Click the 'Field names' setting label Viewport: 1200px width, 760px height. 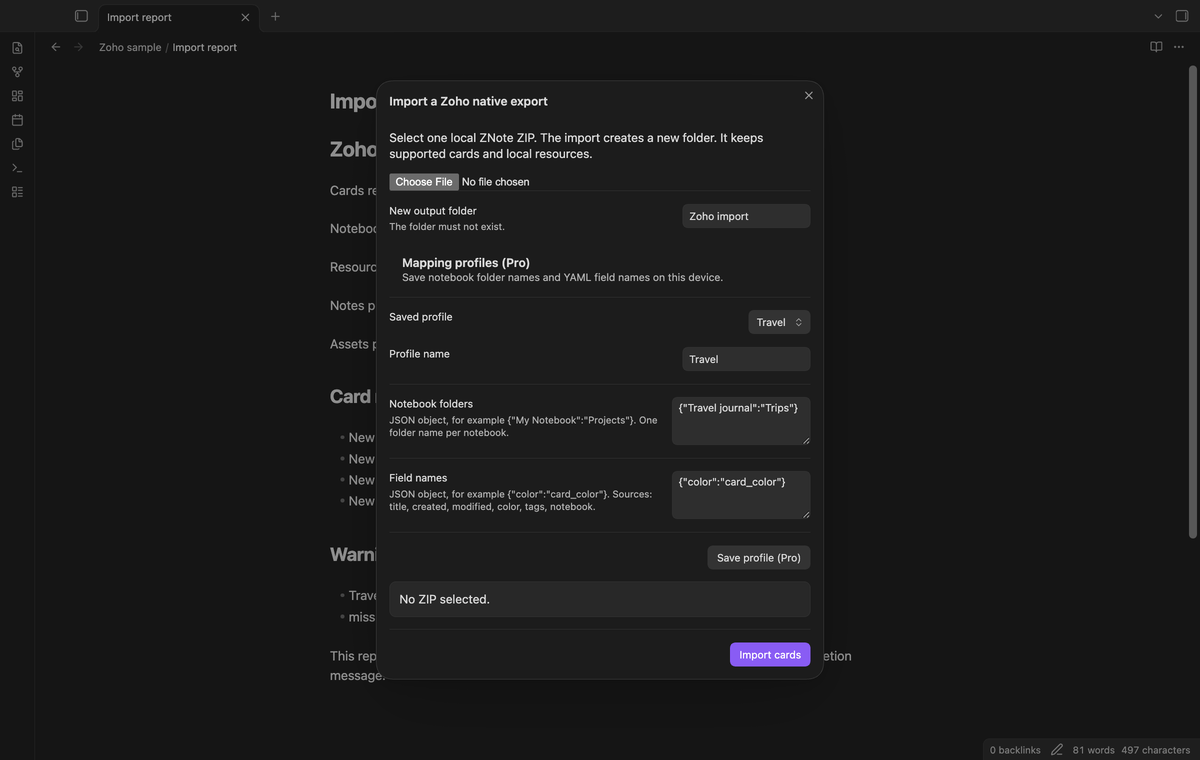point(418,478)
